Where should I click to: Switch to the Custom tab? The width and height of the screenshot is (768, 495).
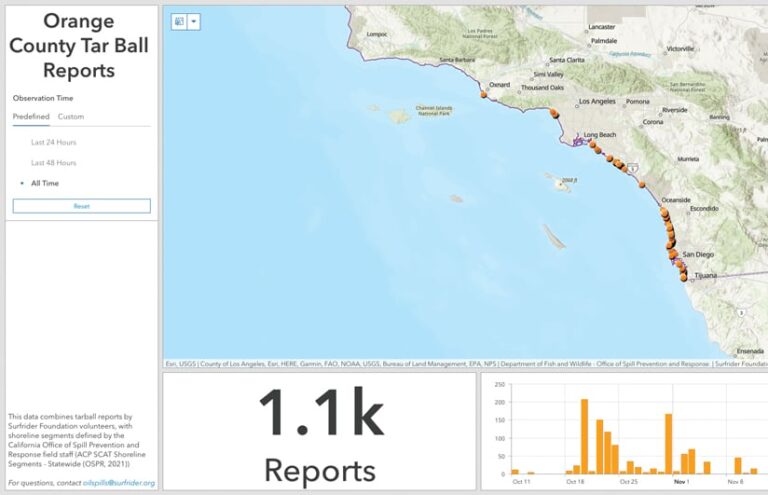pos(71,117)
